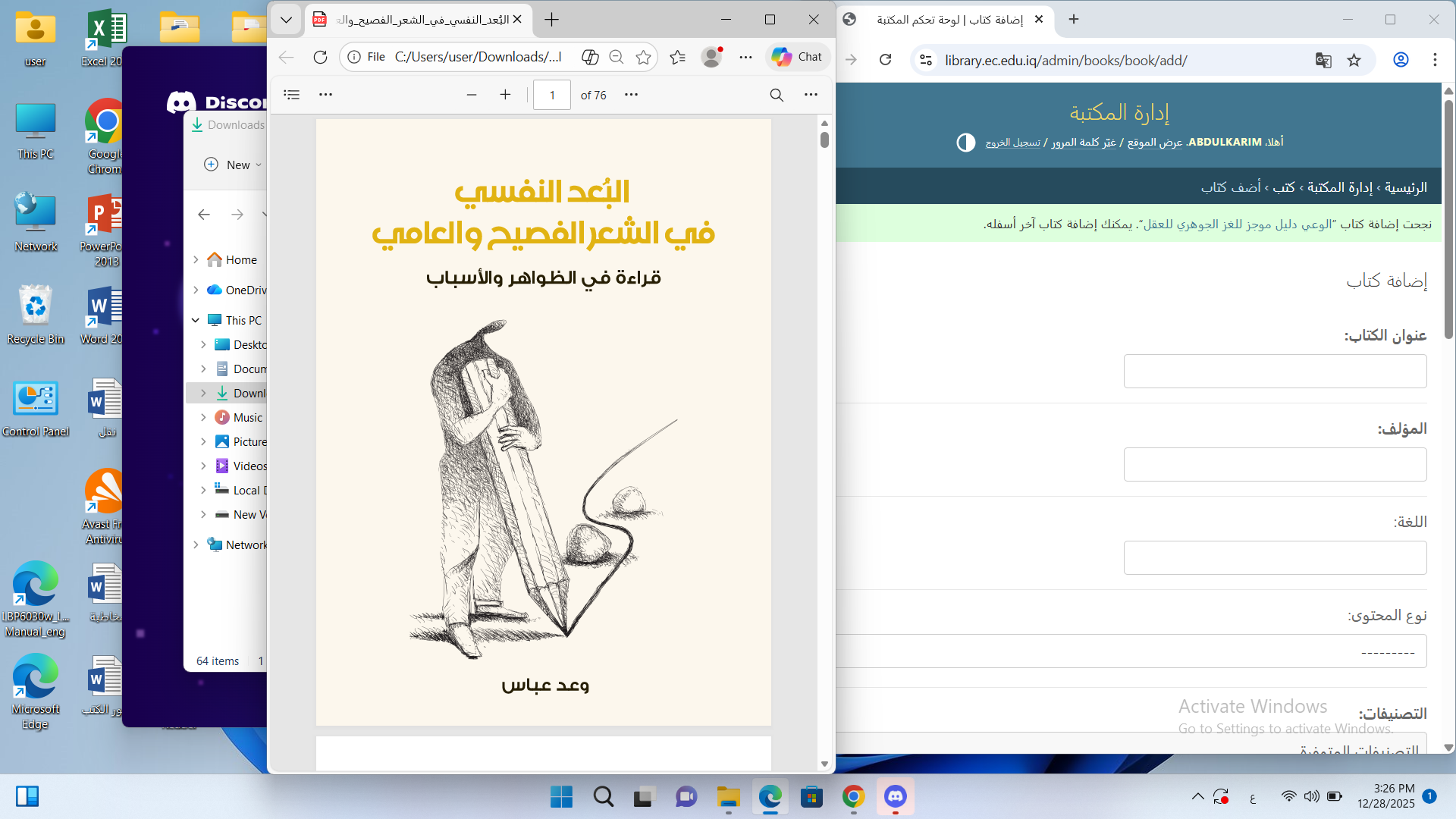Click the PDF page number field
The image size is (1456, 819).
[x=552, y=95]
